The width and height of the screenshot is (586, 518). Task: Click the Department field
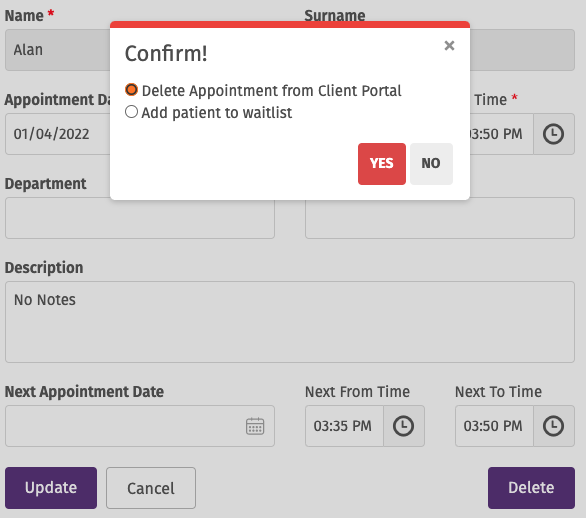coord(140,218)
